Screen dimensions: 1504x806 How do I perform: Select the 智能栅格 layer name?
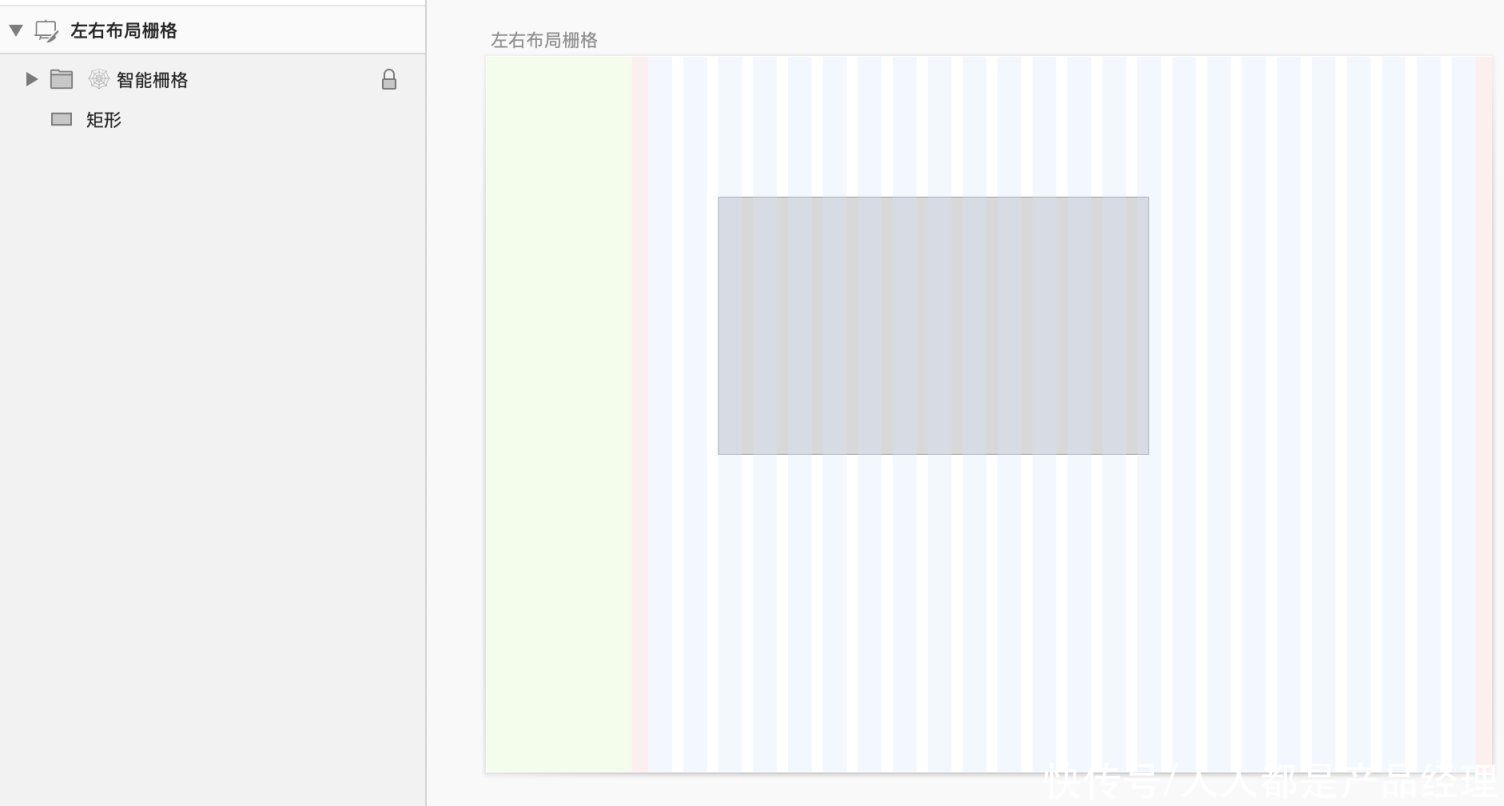(x=152, y=80)
